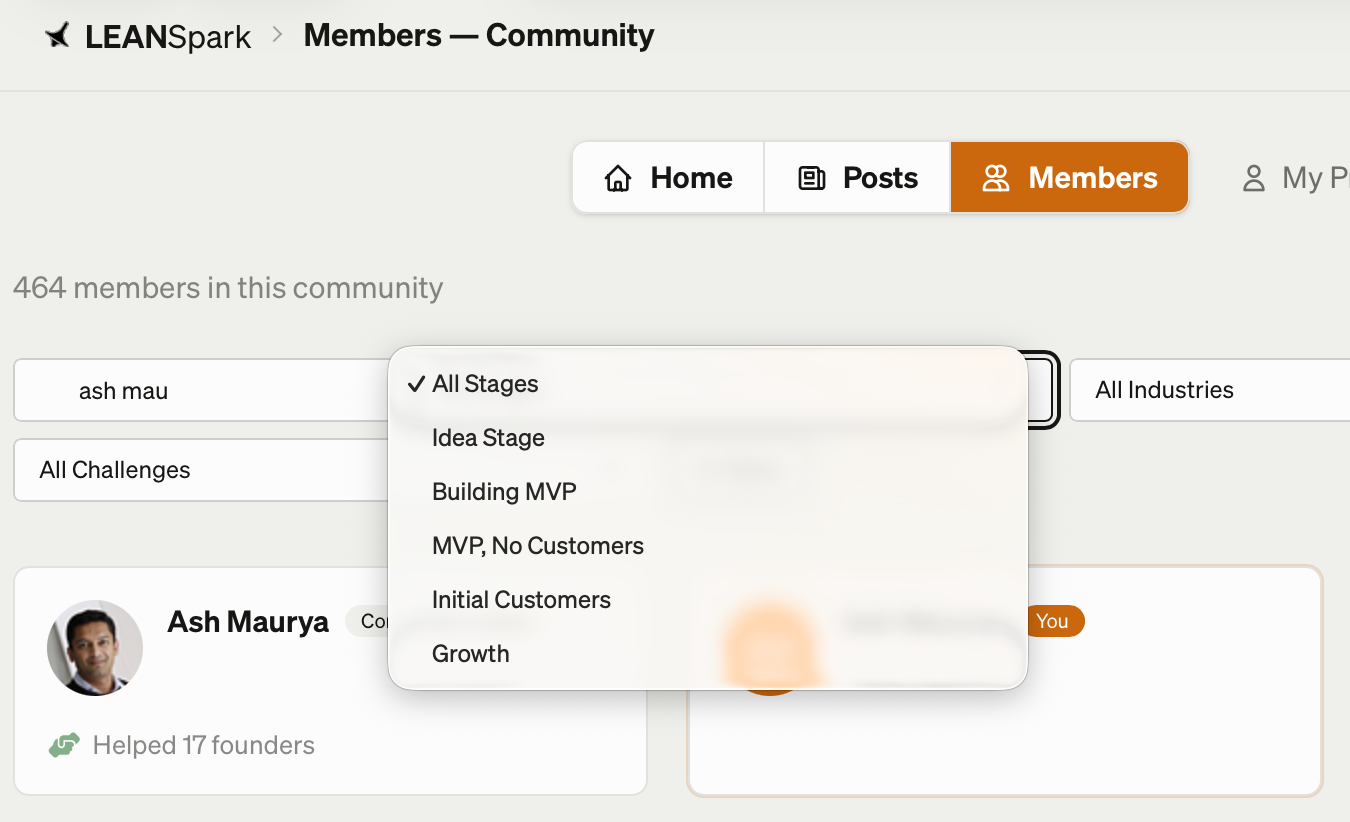Click the Ash Maurya member name
This screenshot has width=1350, height=822.
248,621
